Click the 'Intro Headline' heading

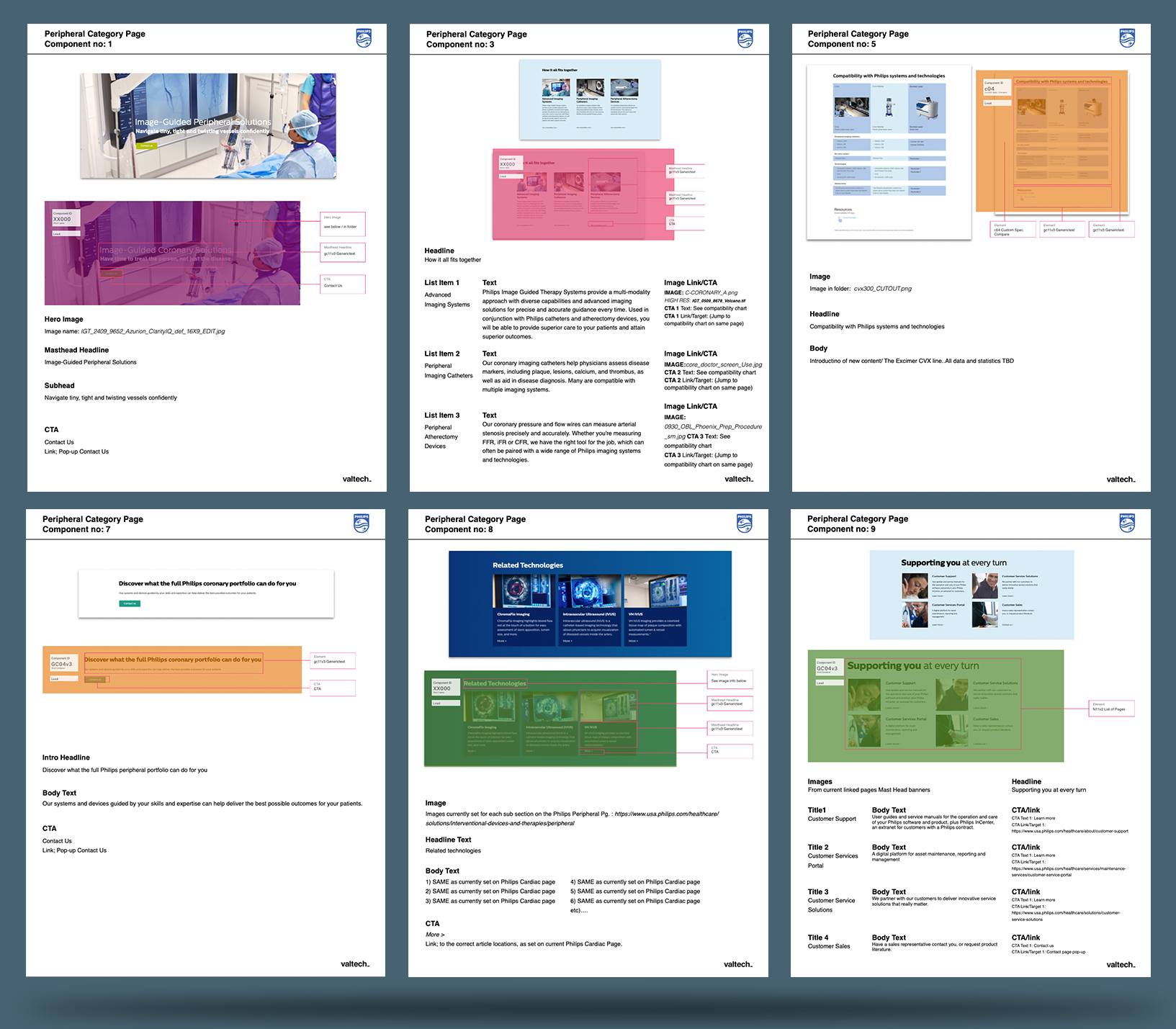tap(66, 758)
